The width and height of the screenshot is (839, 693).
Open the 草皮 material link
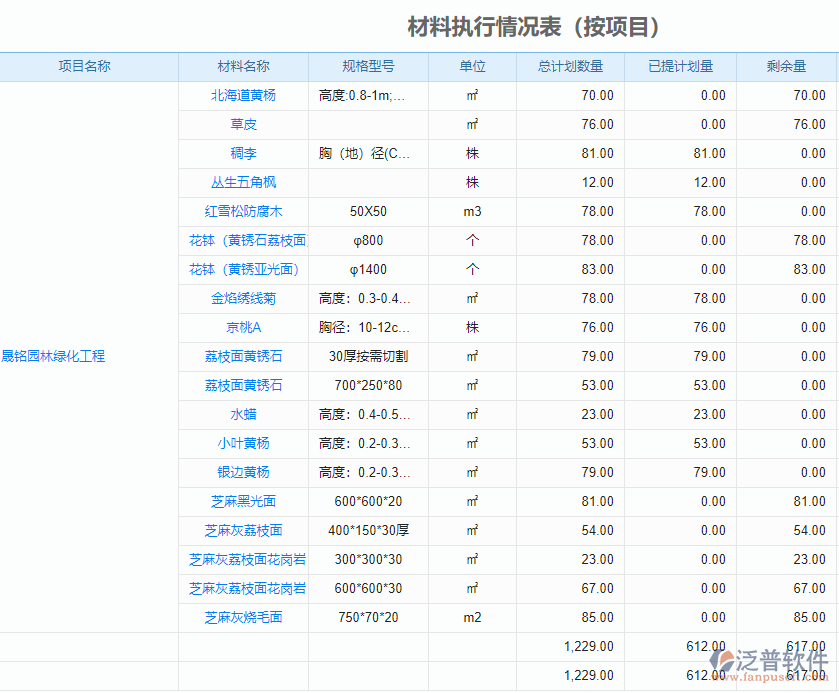tap(243, 125)
